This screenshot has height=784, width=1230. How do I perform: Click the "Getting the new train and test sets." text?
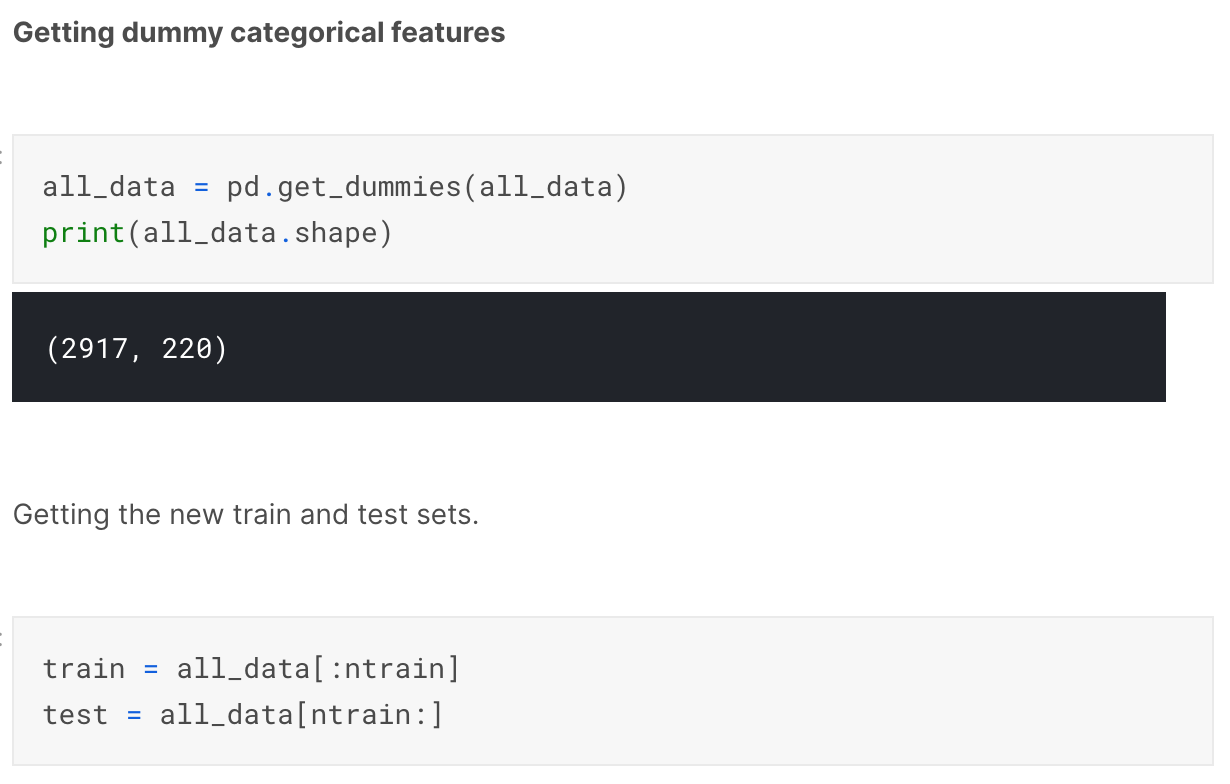(x=246, y=516)
